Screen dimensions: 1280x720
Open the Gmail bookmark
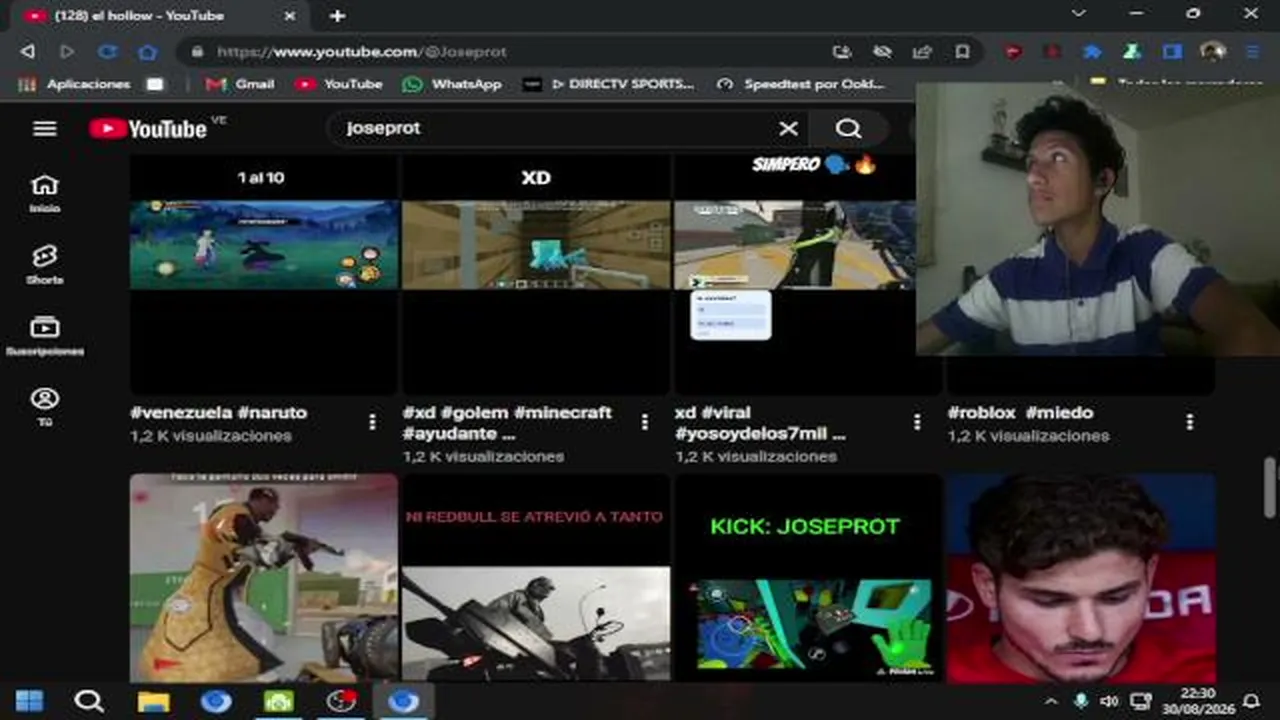[x=240, y=84]
